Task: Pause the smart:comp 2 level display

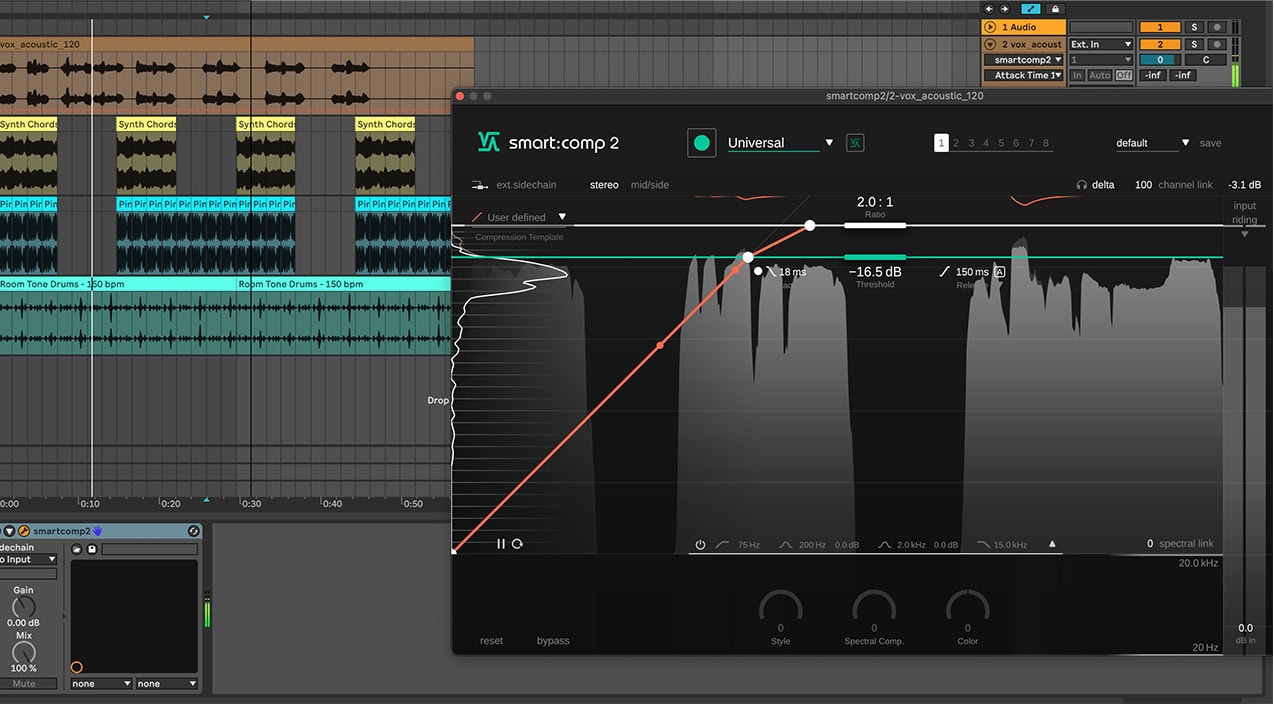Action: (501, 544)
